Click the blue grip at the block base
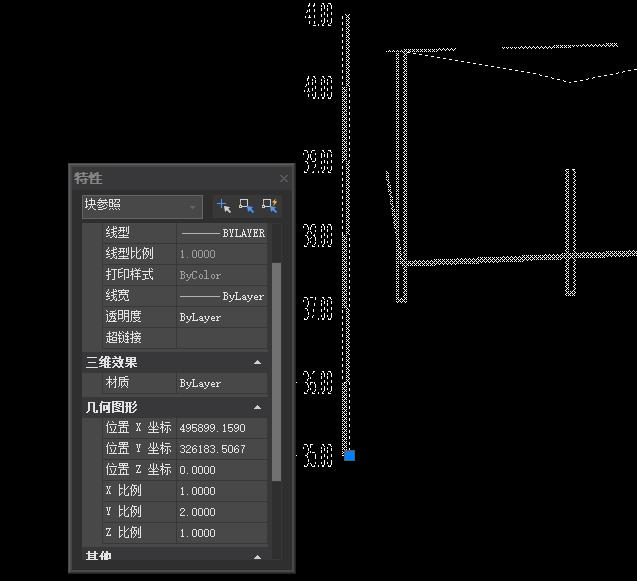This screenshot has height=581, width=637. (349, 455)
